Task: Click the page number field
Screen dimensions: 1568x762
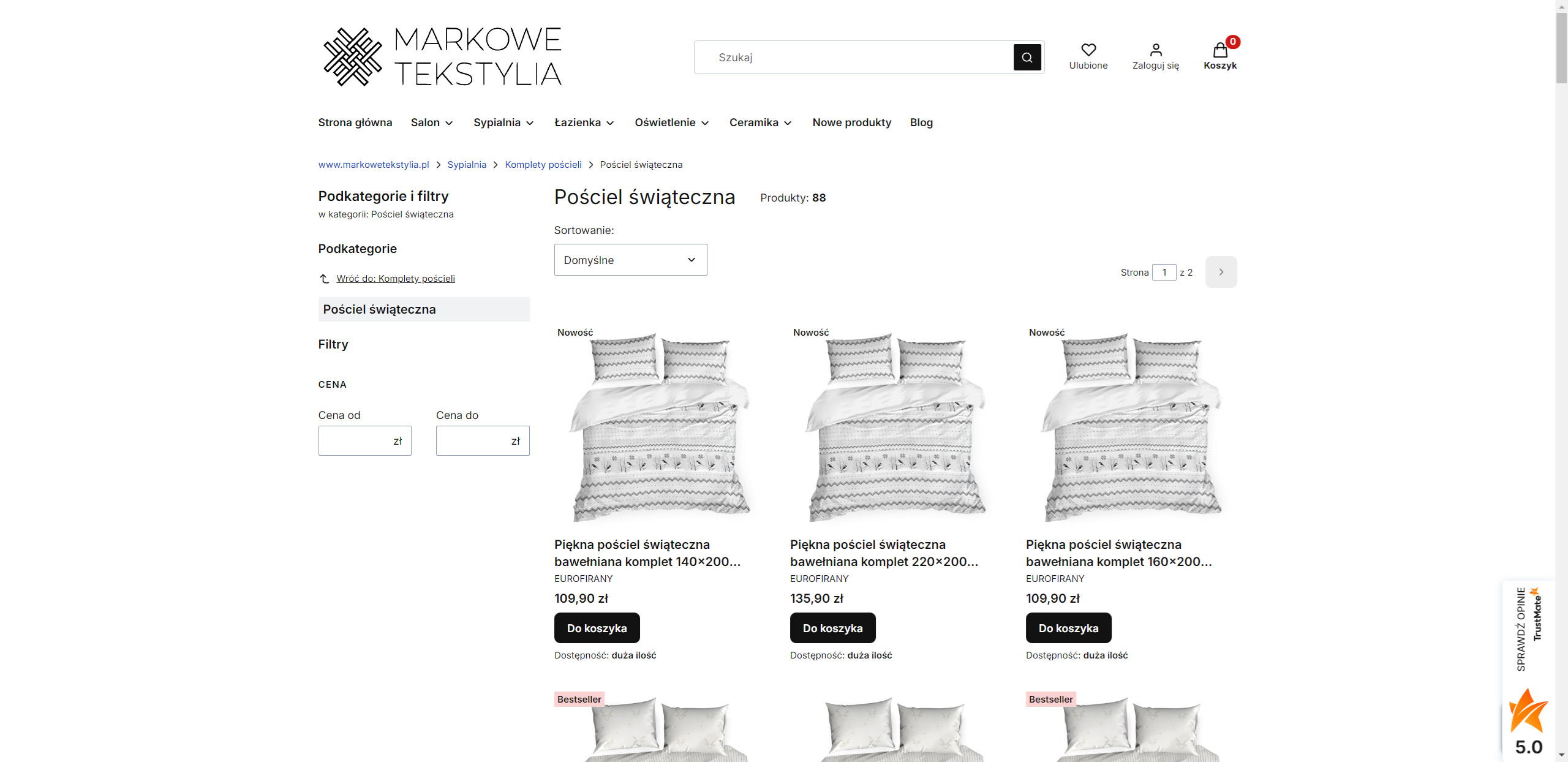Action: 1164,272
